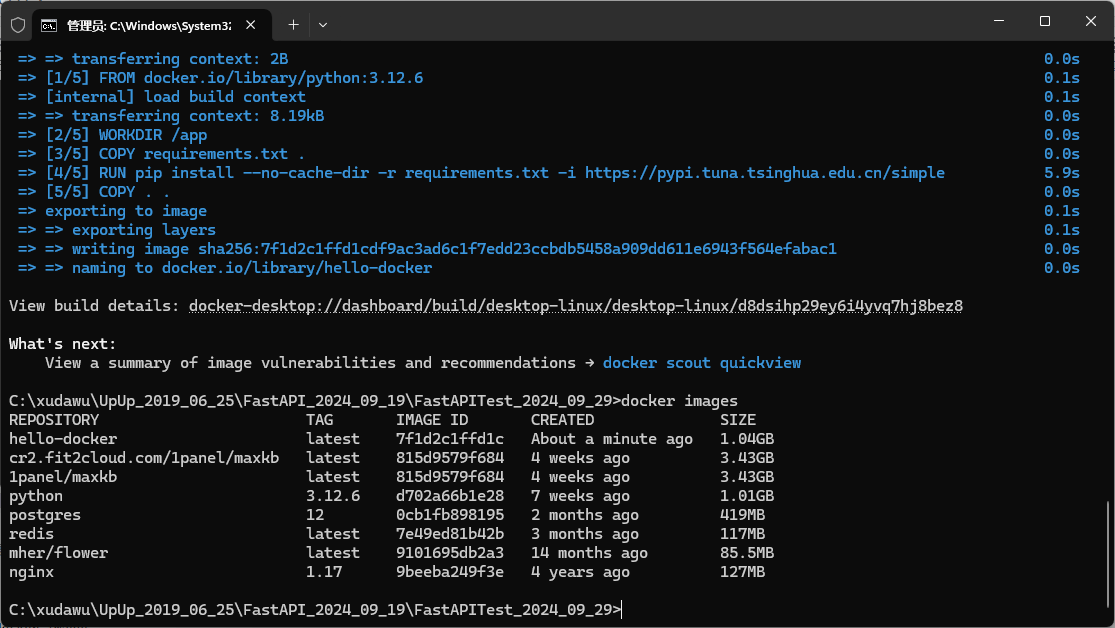Click the python tag 3.12.6

pos(333,496)
